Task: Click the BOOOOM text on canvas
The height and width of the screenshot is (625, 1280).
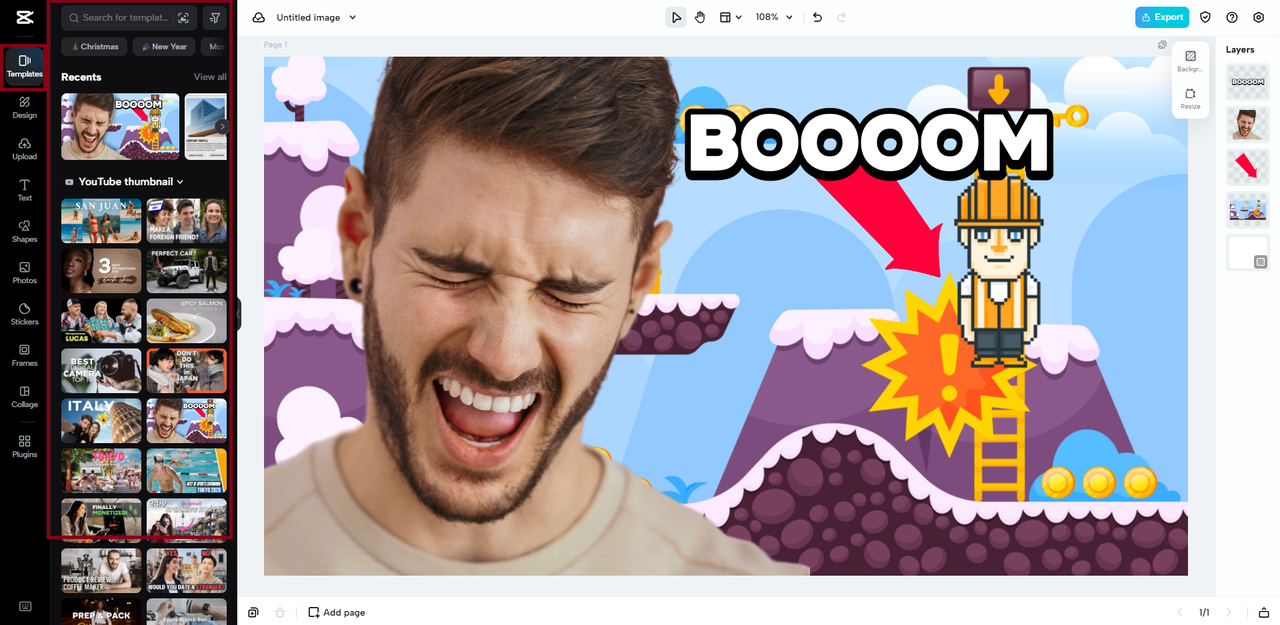Action: point(868,145)
